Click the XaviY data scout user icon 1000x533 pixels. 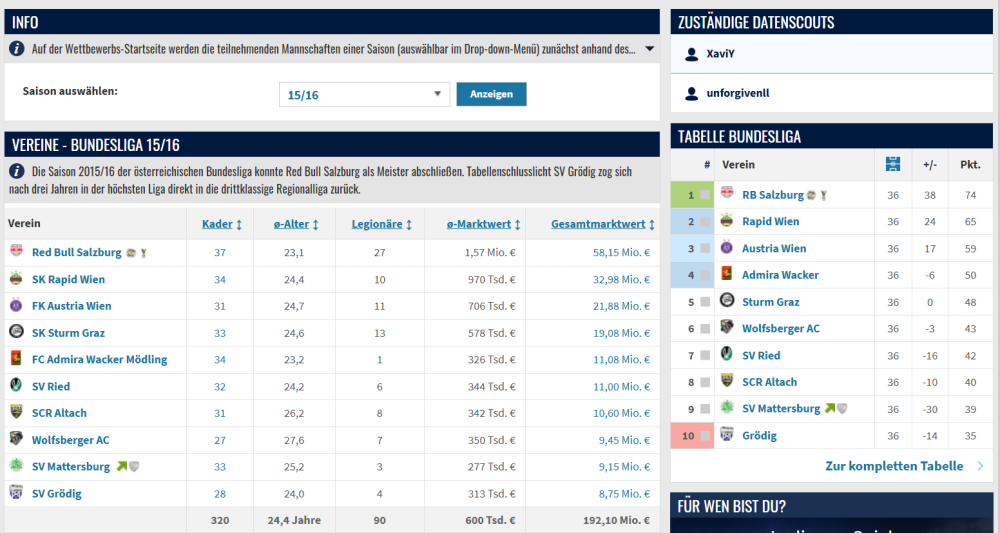click(x=691, y=54)
